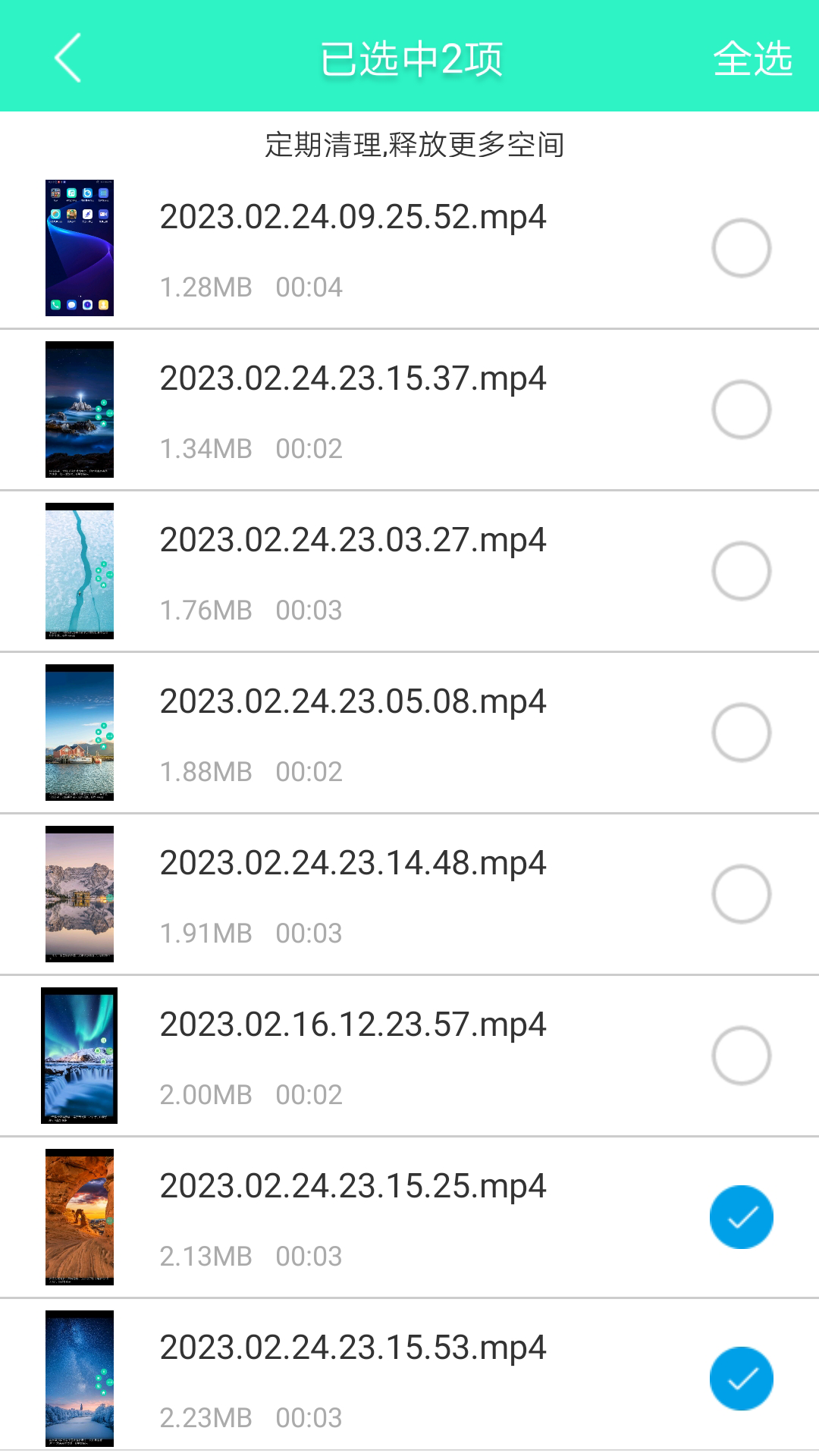
Task: Tap the filename 2023.02.24.23.03.27.mp4
Action: click(353, 541)
